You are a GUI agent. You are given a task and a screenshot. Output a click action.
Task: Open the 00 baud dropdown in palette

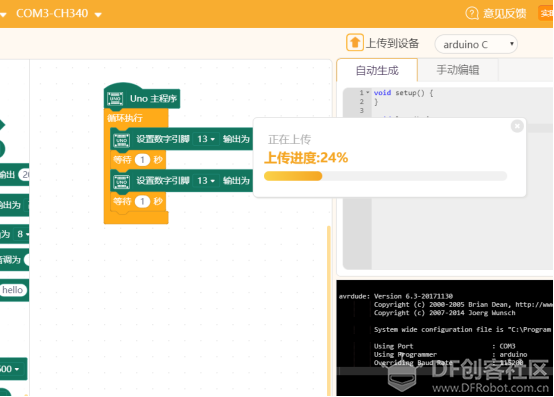pos(10,369)
